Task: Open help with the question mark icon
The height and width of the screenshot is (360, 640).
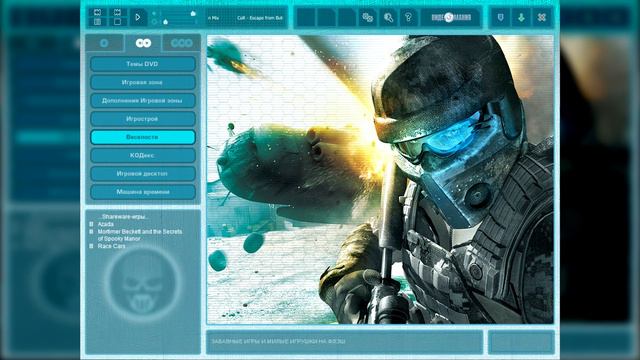Action: [x=408, y=18]
